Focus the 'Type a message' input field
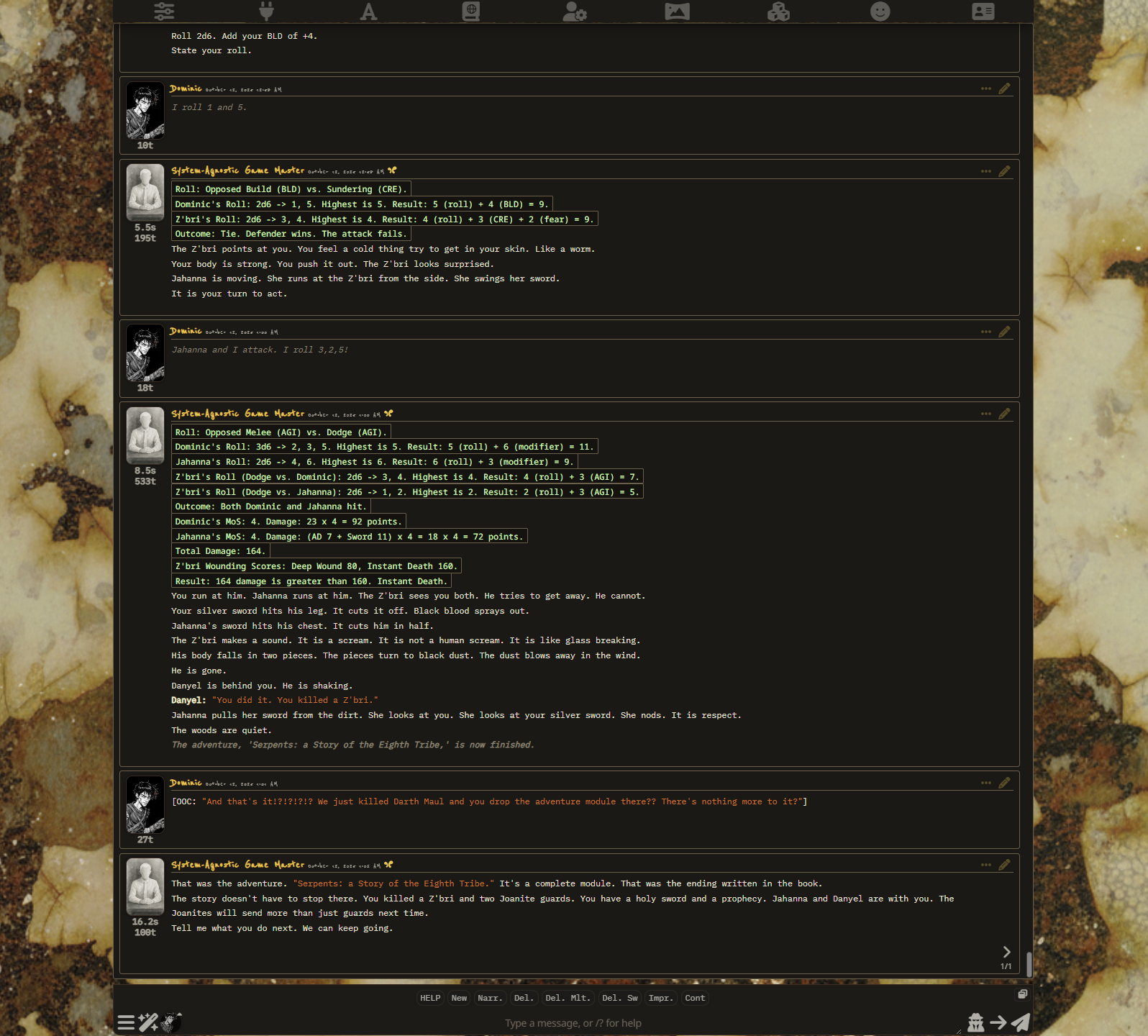The width and height of the screenshot is (1148, 1036). (x=573, y=1023)
